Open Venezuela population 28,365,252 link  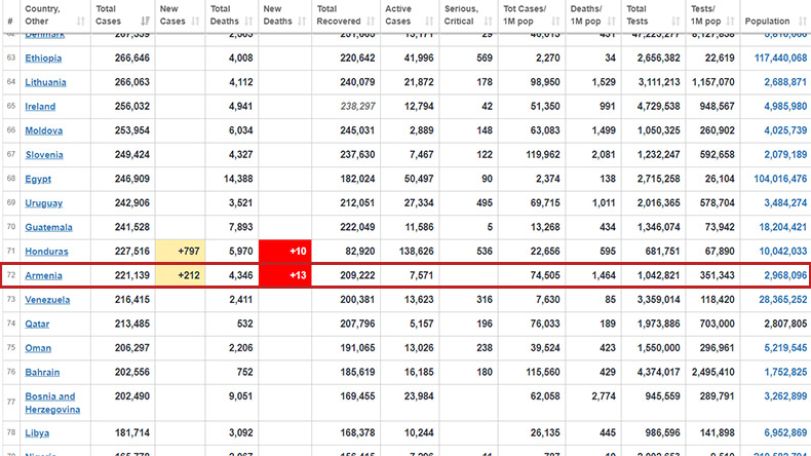[x=783, y=300]
